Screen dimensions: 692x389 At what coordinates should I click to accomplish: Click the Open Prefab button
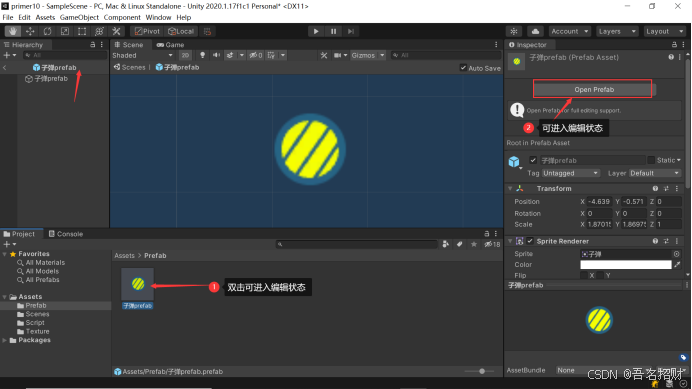click(x=594, y=90)
